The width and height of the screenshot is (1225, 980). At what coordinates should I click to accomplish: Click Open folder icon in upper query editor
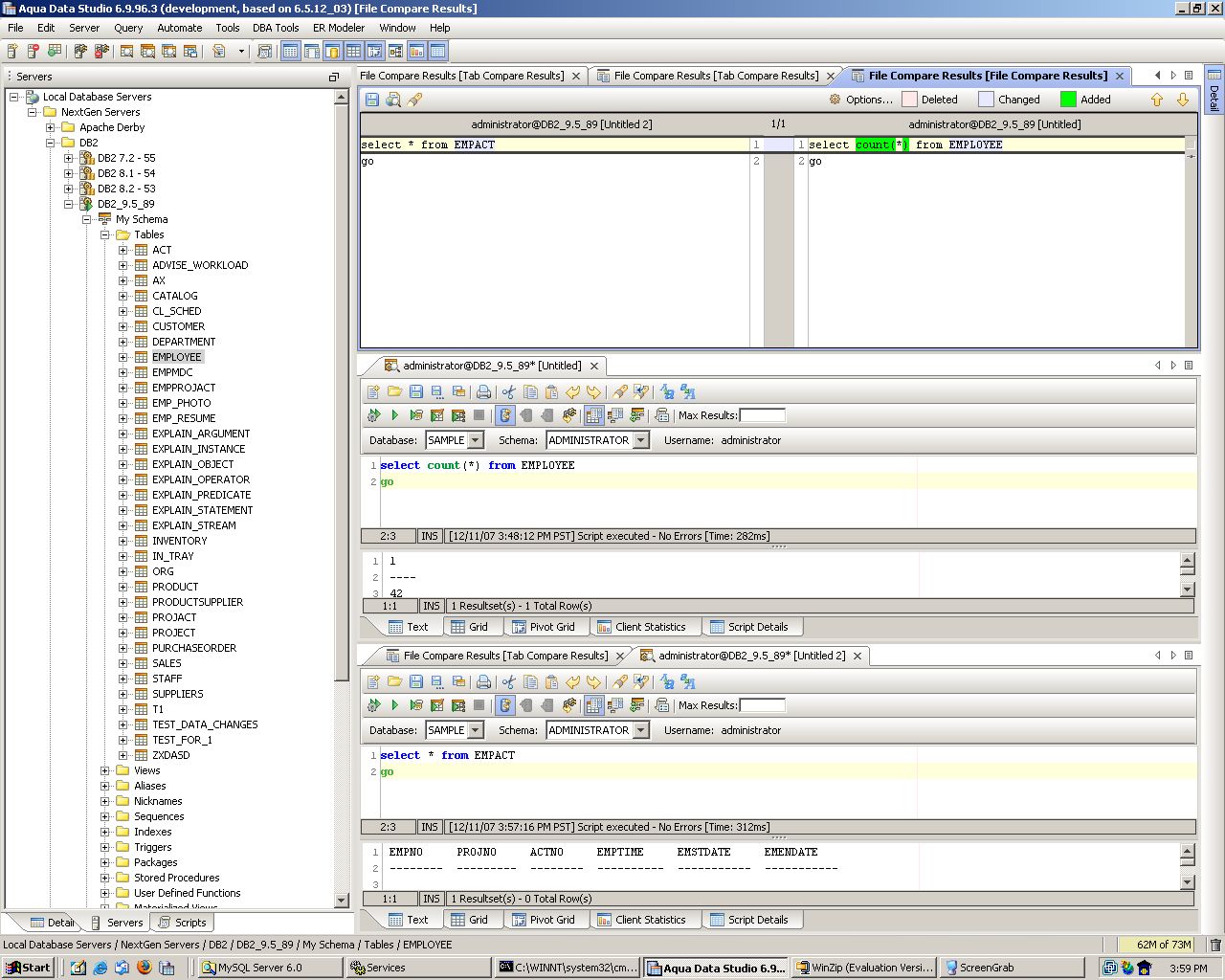(394, 391)
